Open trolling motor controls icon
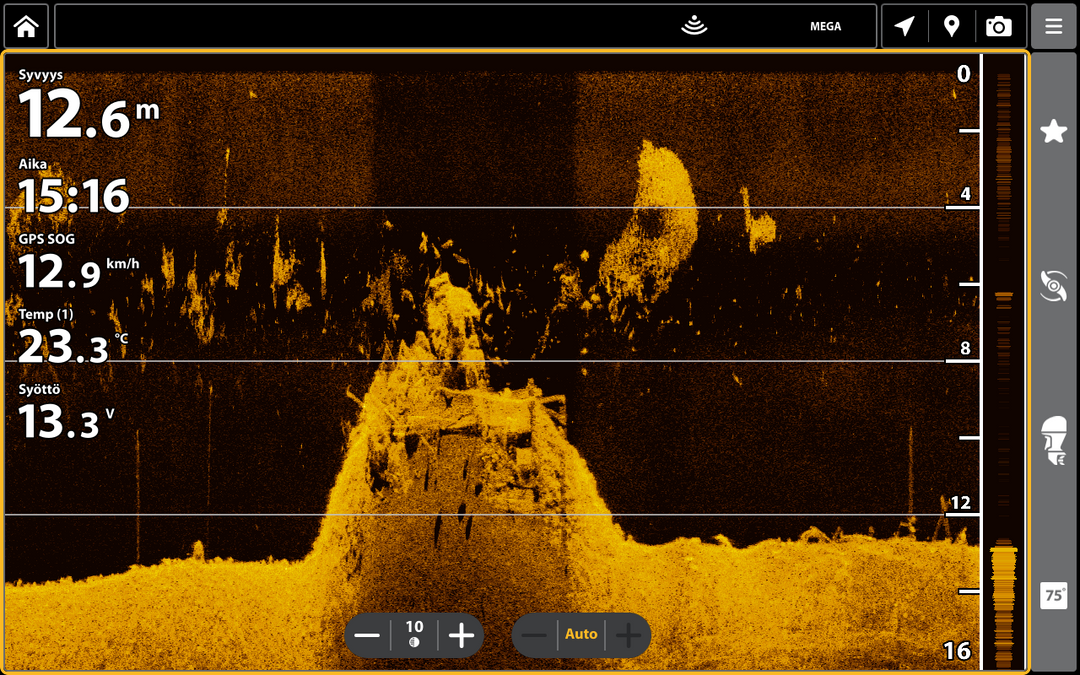The width and height of the screenshot is (1080, 675). (x=1053, y=439)
